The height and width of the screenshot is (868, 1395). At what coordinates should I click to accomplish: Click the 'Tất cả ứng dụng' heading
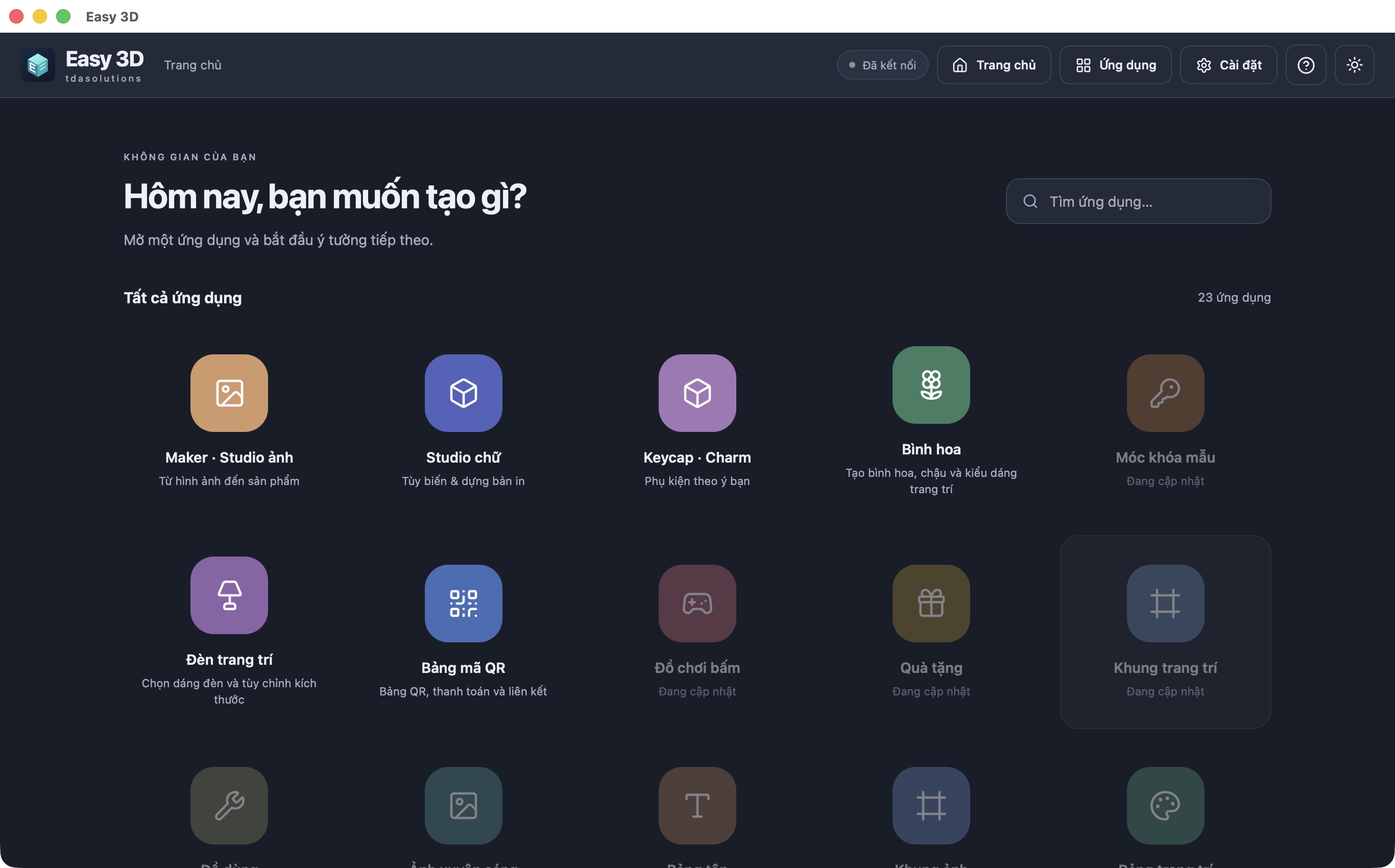pos(183,297)
